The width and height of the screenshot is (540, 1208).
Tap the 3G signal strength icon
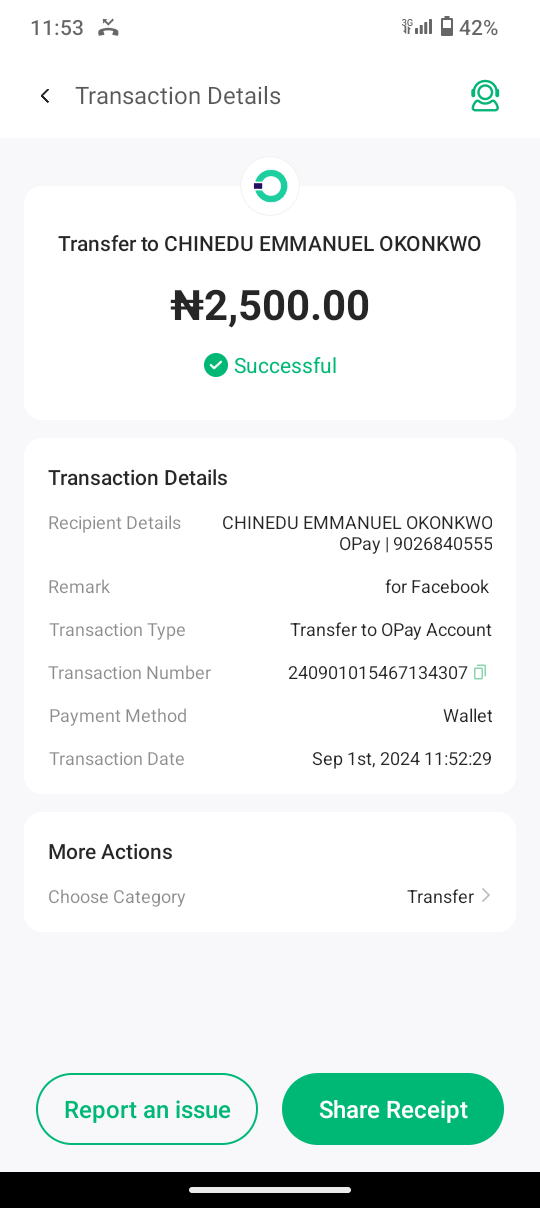(x=417, y=27)
